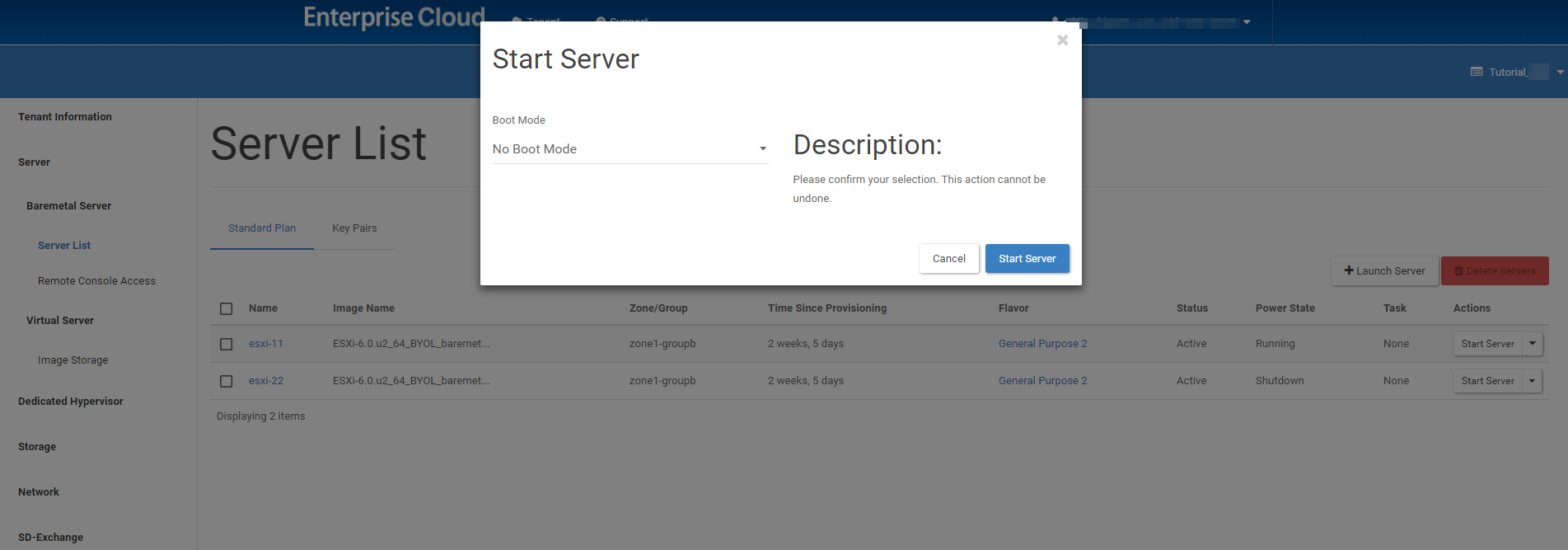Expand the user account menu arrow
This screenshot has width=1568, height=550.
(1247, 22)
